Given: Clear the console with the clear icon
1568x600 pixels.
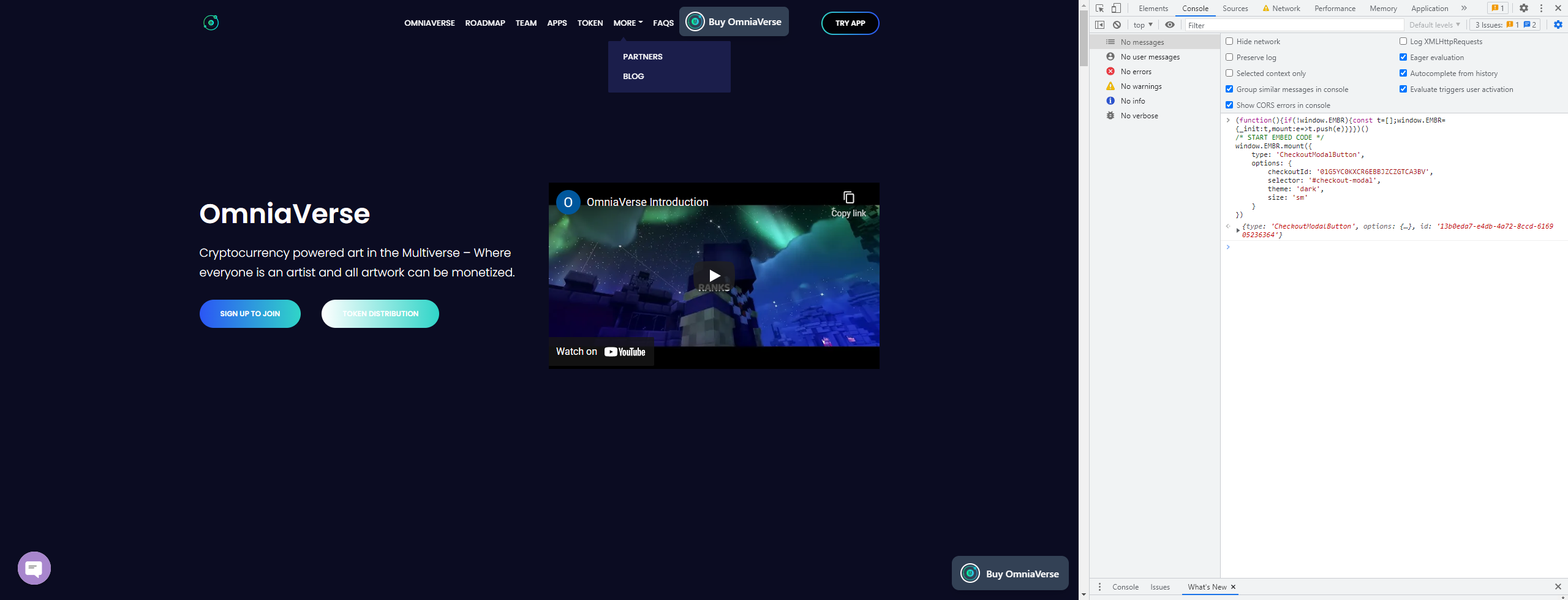Looking at the screenshot, I should (1117, 25).
